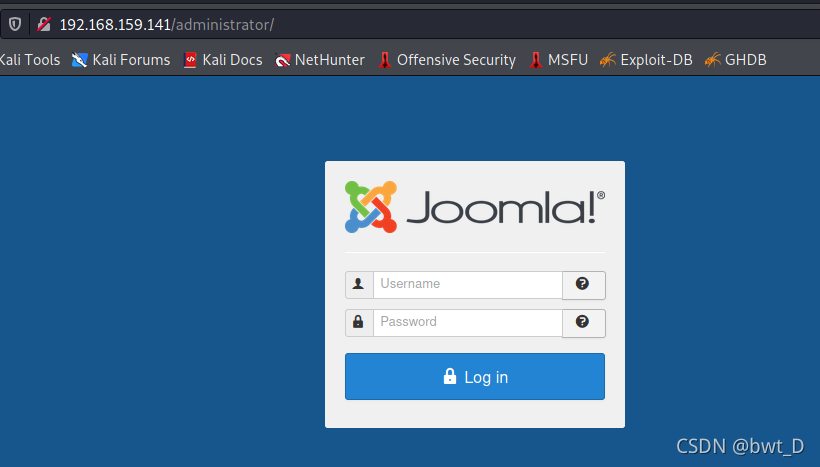Click the padlock icon beside Password
The width and height of the screenshot is (820, 467).
click(359, 323)
